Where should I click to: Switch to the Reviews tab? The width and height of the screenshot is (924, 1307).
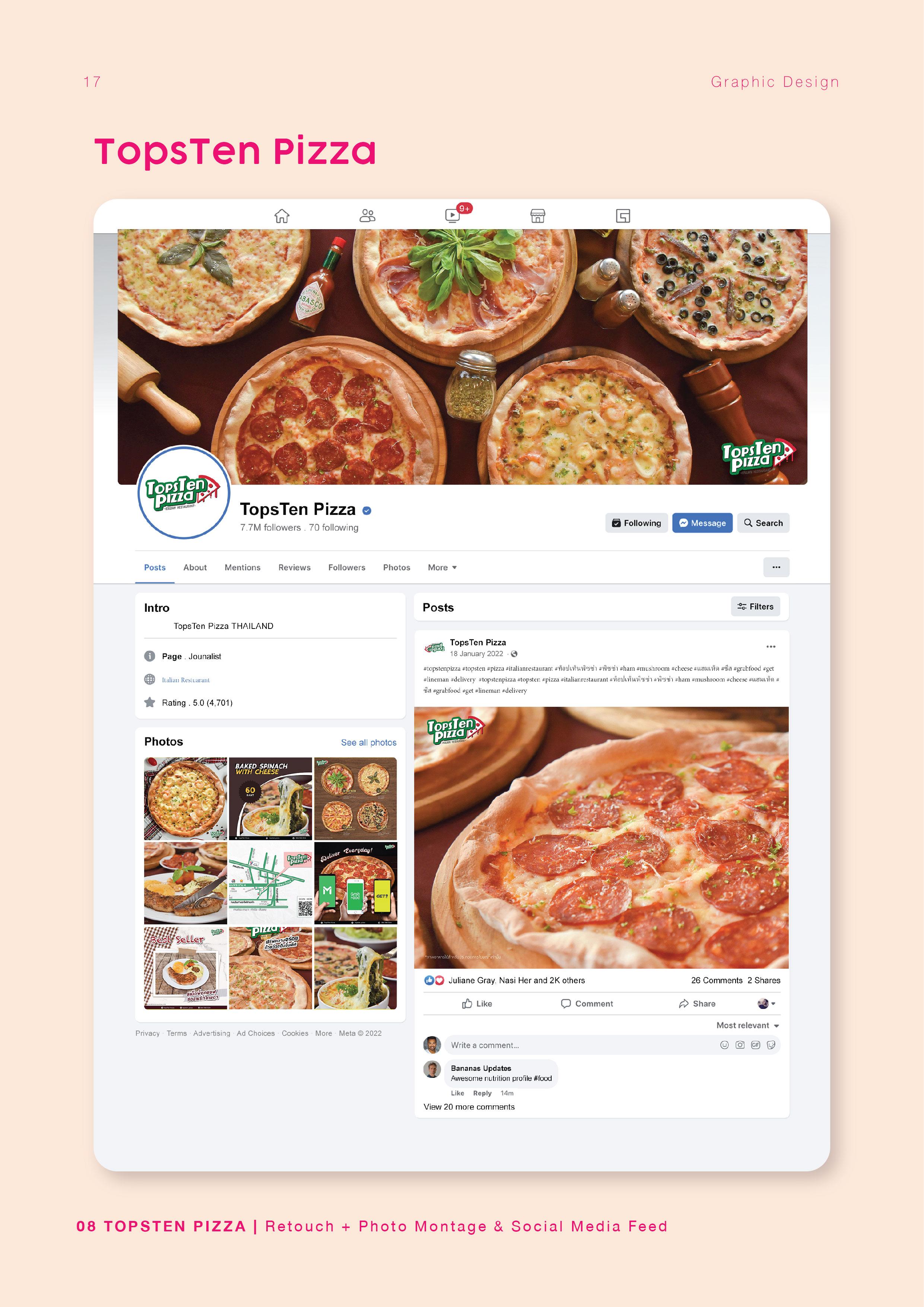(294, 567)
